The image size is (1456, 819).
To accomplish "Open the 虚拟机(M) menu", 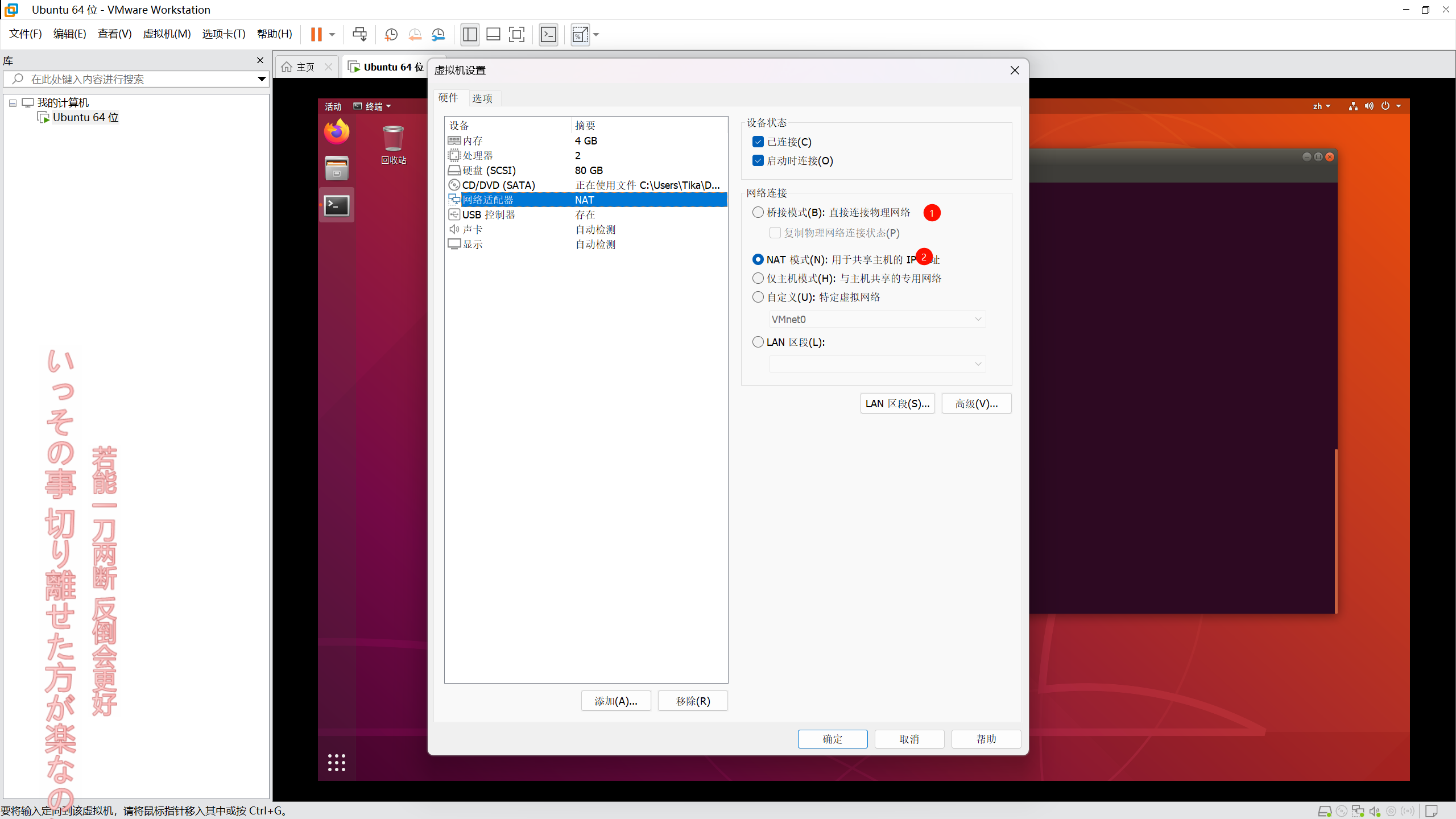I will (167, 34).
